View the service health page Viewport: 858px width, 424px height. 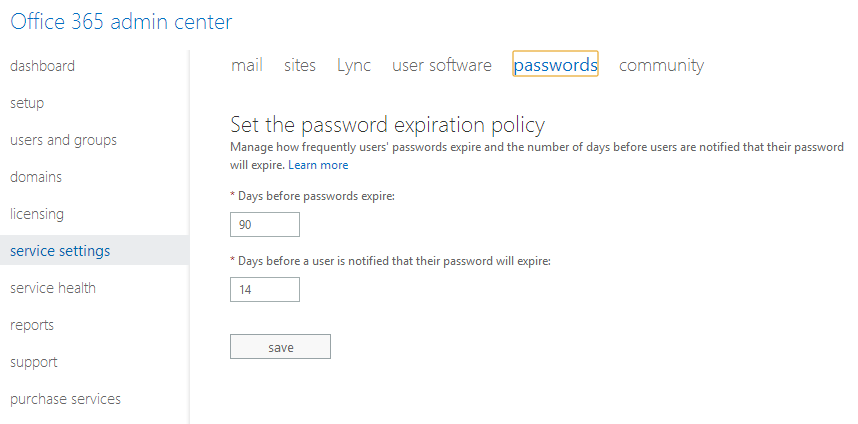(x=53, y=288)
